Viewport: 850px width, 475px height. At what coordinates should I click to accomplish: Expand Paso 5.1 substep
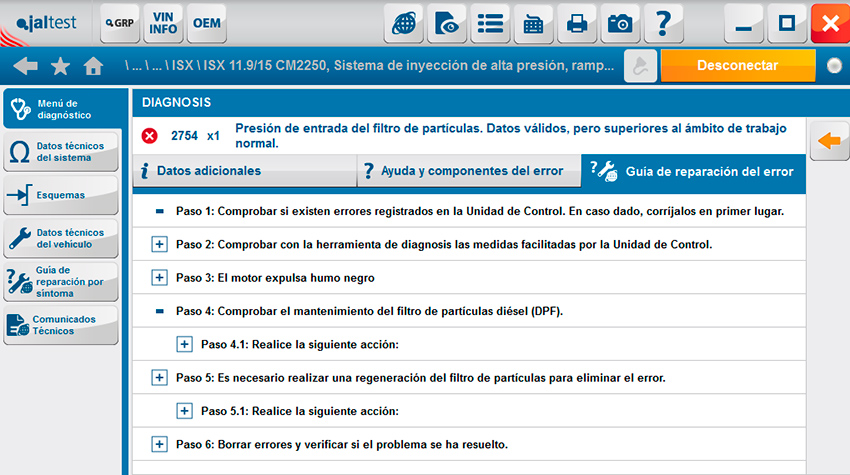184,411
